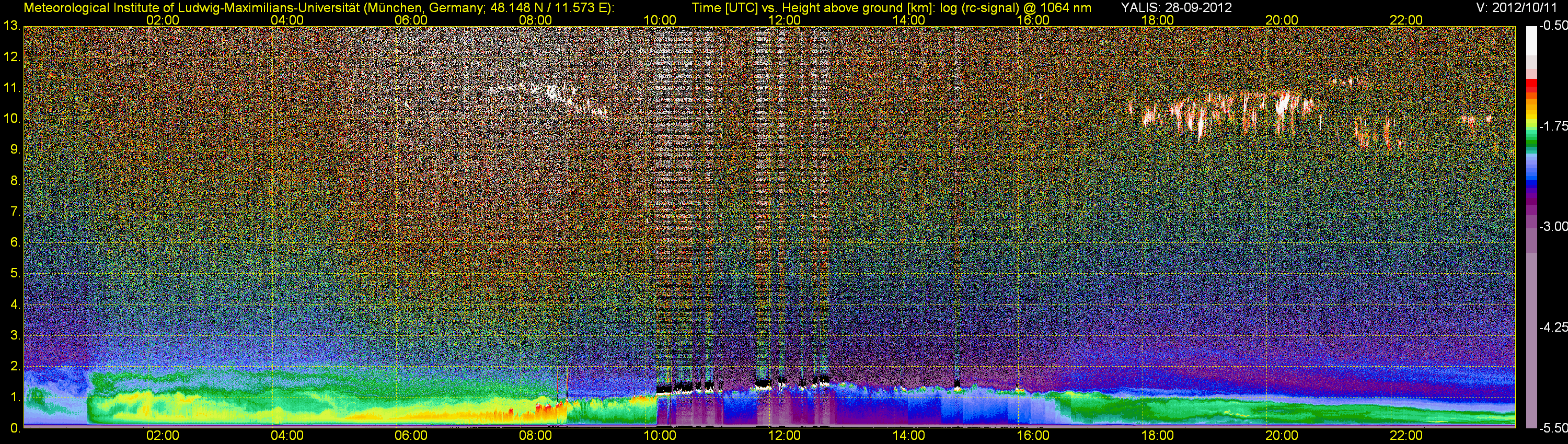Click the 0 km height axis label
The image size is (1568, 444).
pyautogui.click(x=15, y=428)
